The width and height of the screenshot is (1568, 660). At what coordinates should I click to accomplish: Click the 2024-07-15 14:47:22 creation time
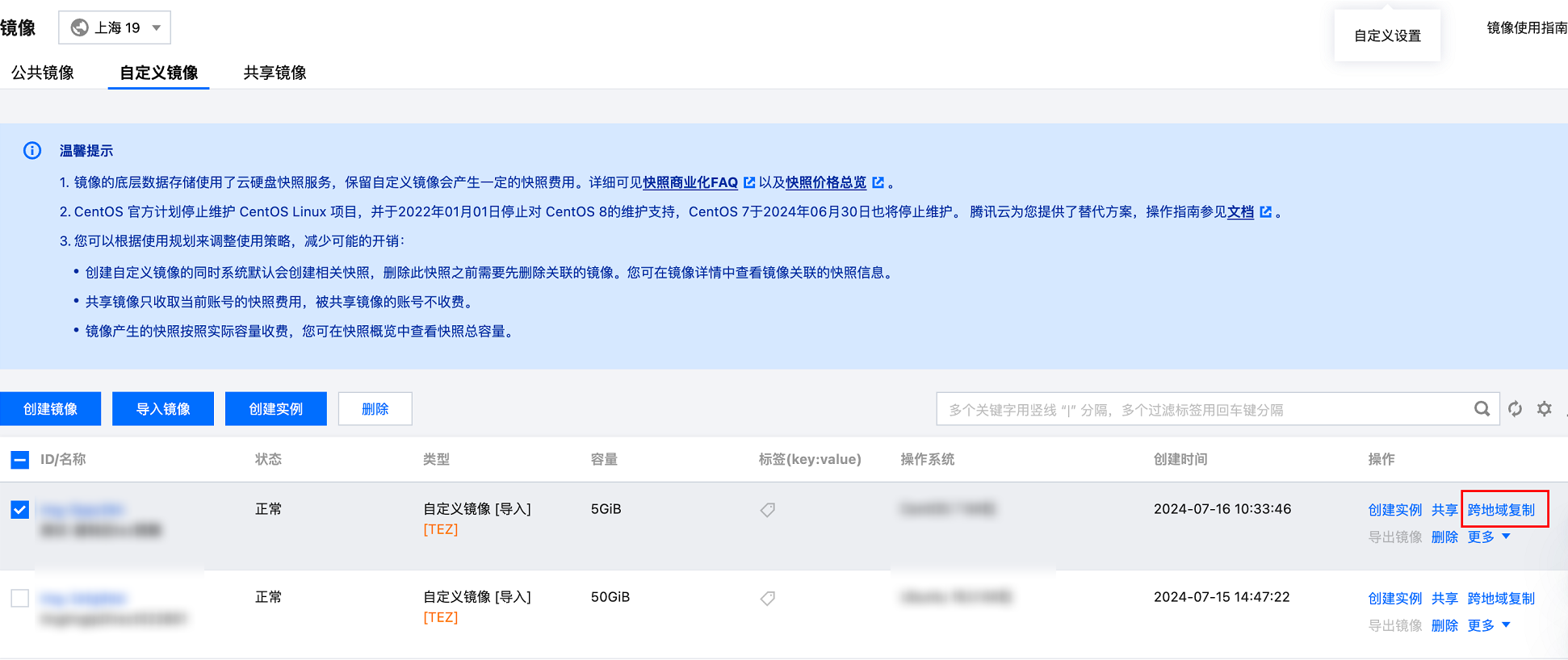coord(1222,597)
